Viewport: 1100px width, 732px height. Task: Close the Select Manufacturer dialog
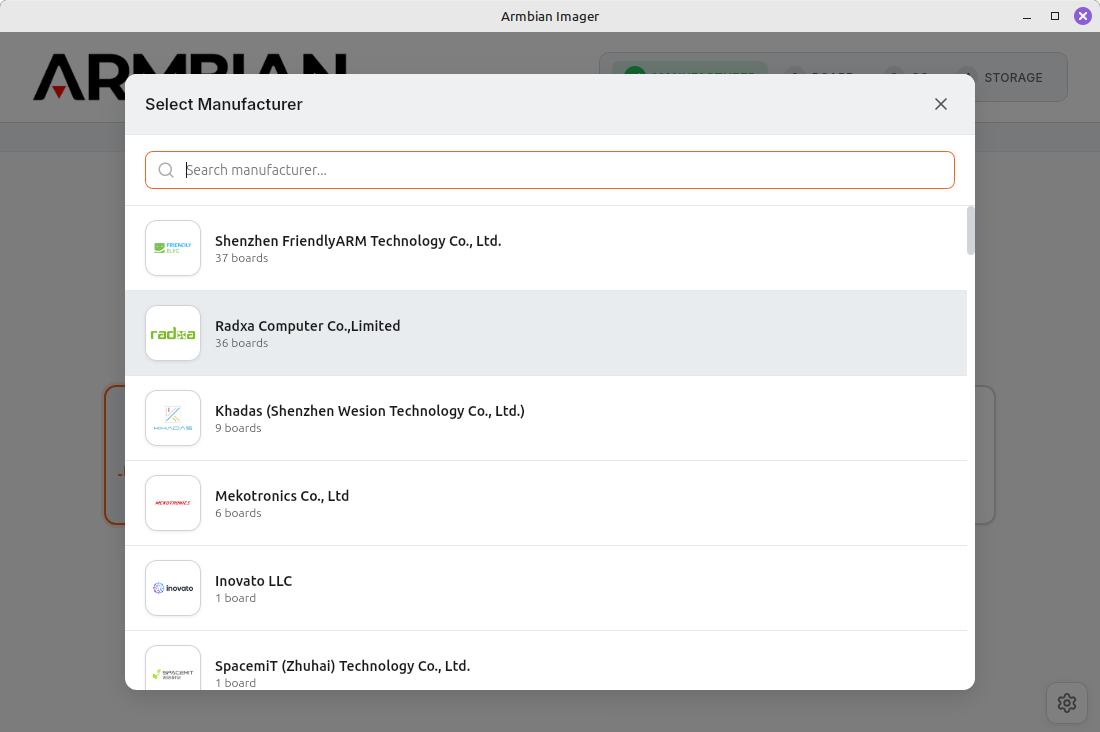click(x=940, y=104)
